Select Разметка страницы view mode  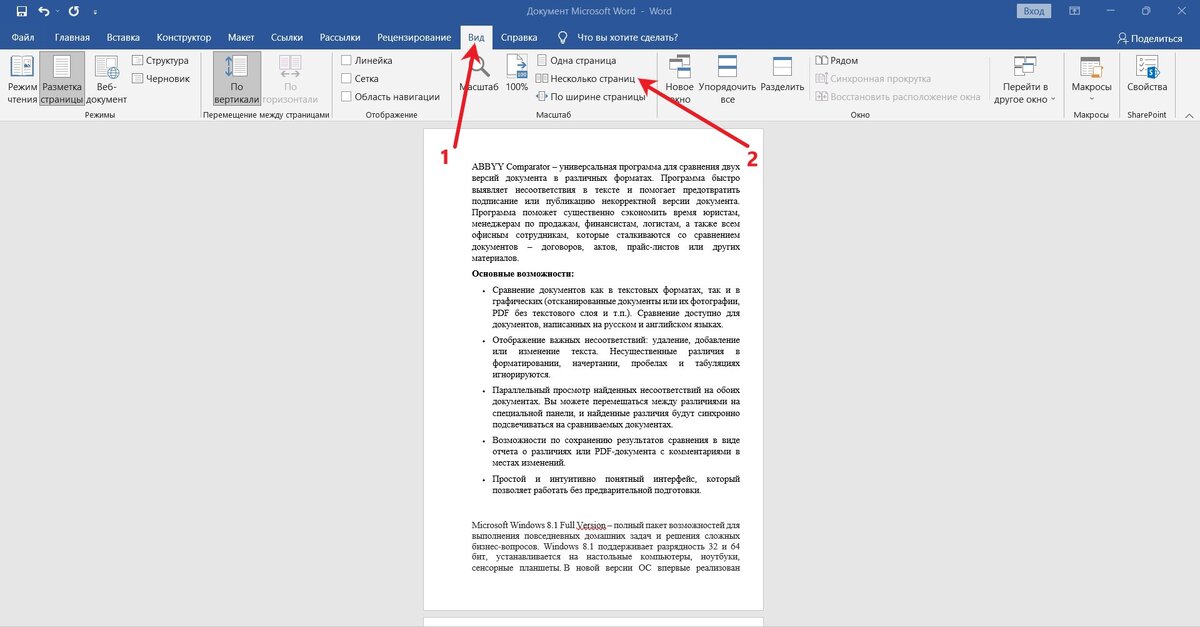[62, 80]
